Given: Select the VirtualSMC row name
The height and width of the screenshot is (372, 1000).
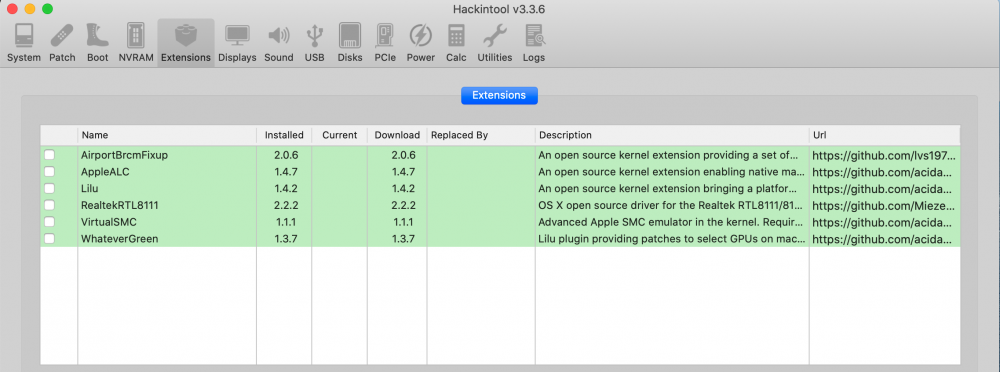Looking at the screenshot, I should [109, 222].
